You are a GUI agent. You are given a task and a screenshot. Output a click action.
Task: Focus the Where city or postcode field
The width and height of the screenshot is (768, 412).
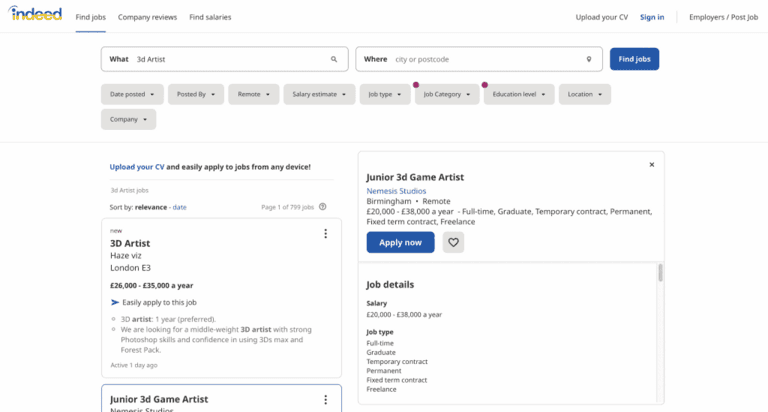coord(479,59)
